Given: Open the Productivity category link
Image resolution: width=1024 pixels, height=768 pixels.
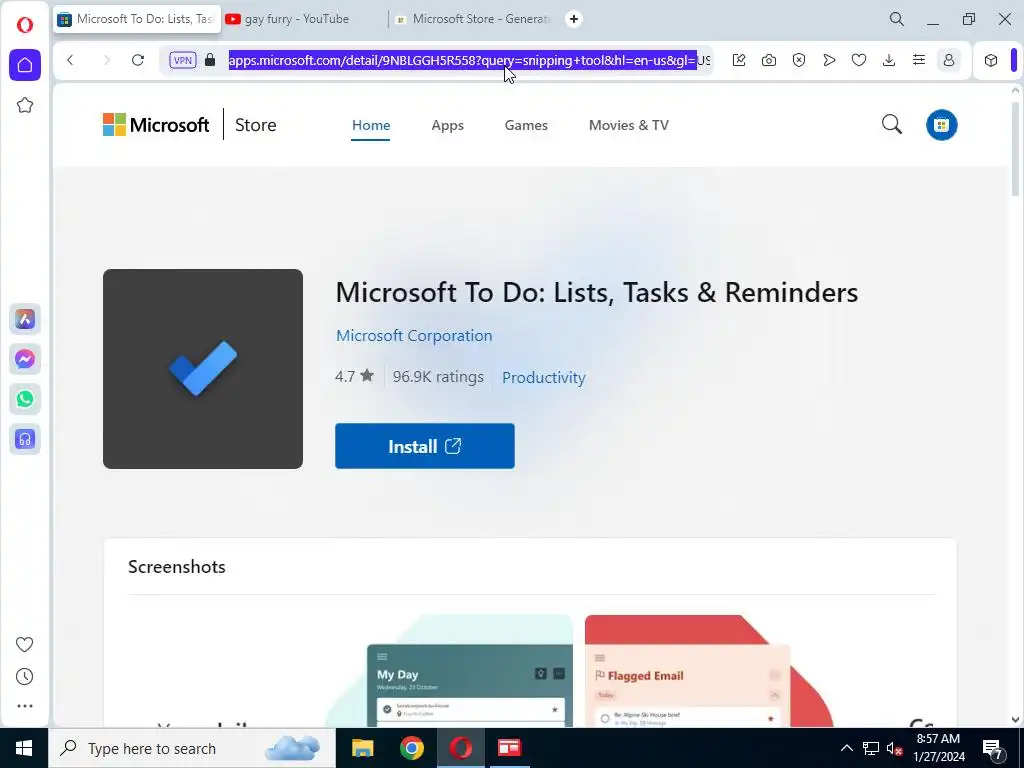Looking at the screenshot, I should (543, 377).
